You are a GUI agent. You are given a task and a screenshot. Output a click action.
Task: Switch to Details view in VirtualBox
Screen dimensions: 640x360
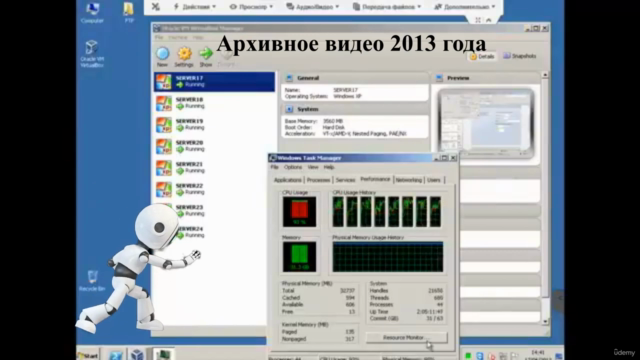coord(482,56)
